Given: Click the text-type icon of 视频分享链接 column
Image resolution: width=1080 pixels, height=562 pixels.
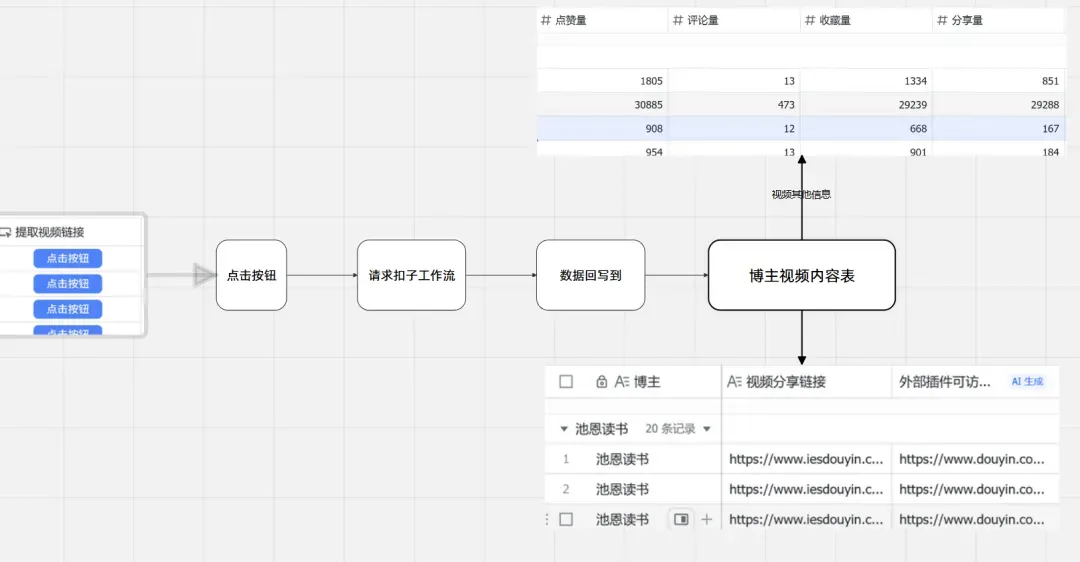Looking at the screenshot, I should [735, 382].
